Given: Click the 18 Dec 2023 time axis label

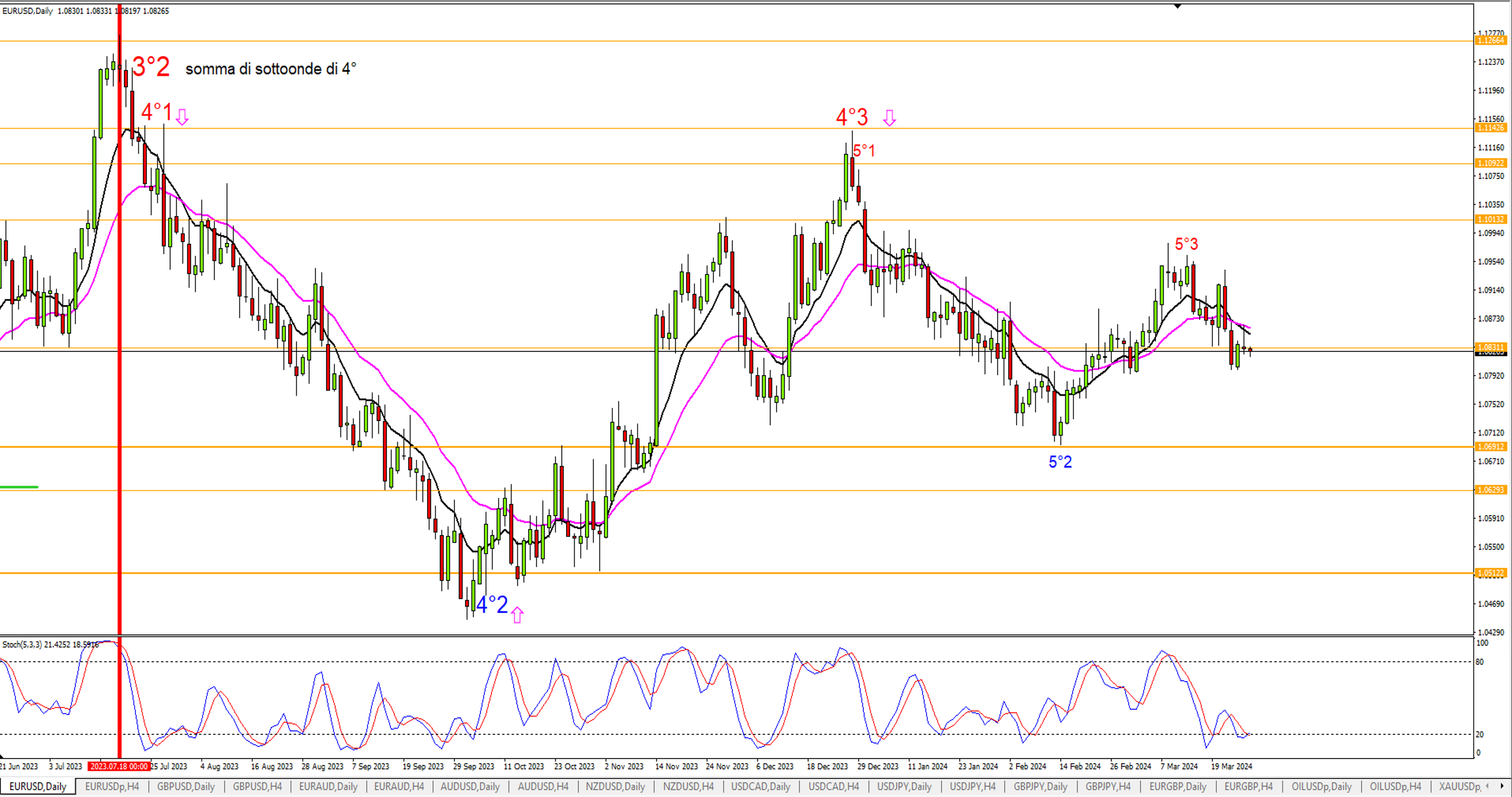Looking at the screenshot, I should (x=827, y=767).
